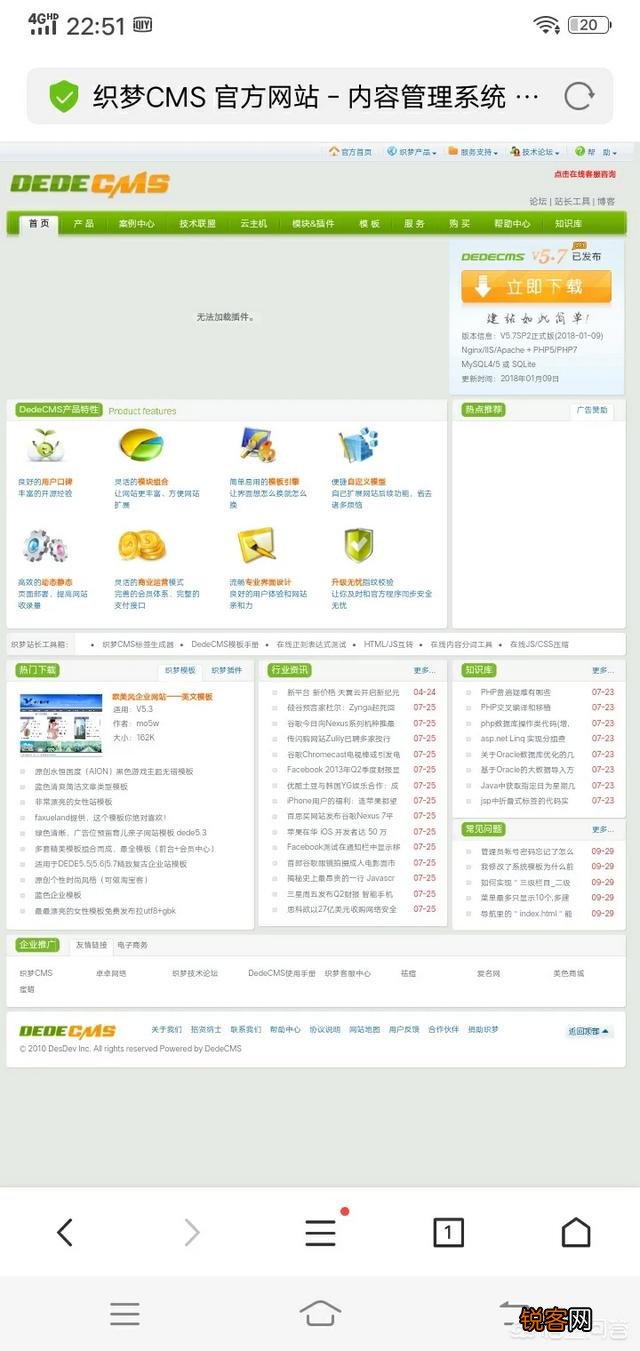Expand the 技术论坛 top dropdown
The width and height of the screenshot is (640, 1351).
tap(535, 152)
